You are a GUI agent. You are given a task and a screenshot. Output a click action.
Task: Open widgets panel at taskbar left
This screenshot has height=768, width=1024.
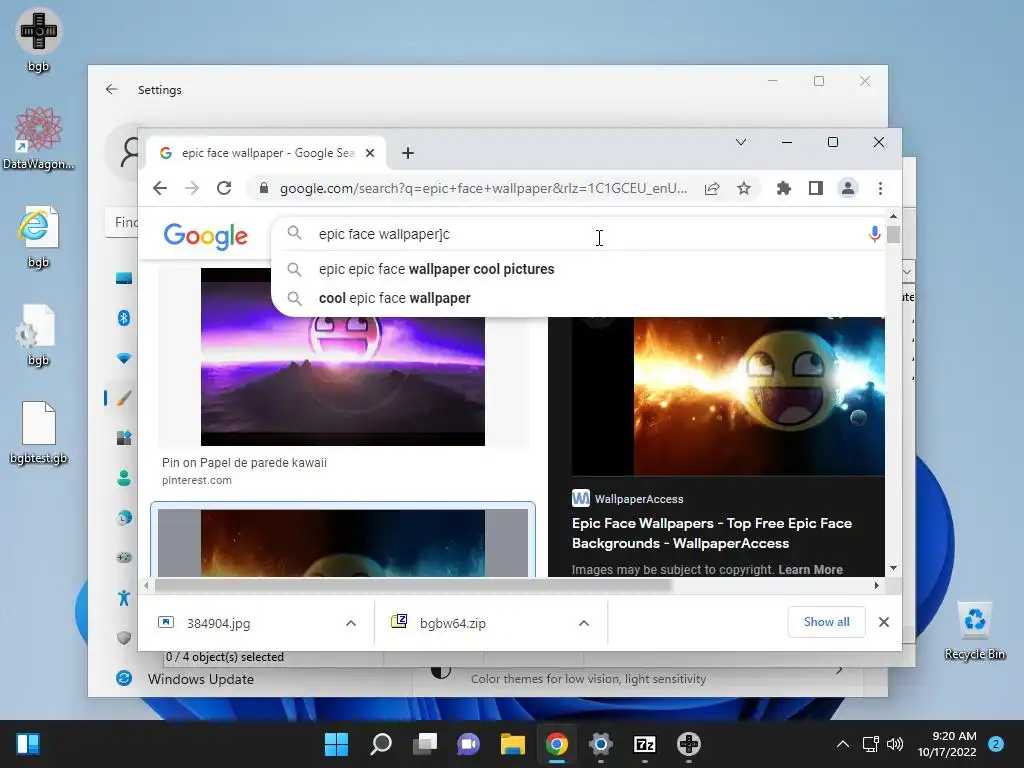point(28,744)
